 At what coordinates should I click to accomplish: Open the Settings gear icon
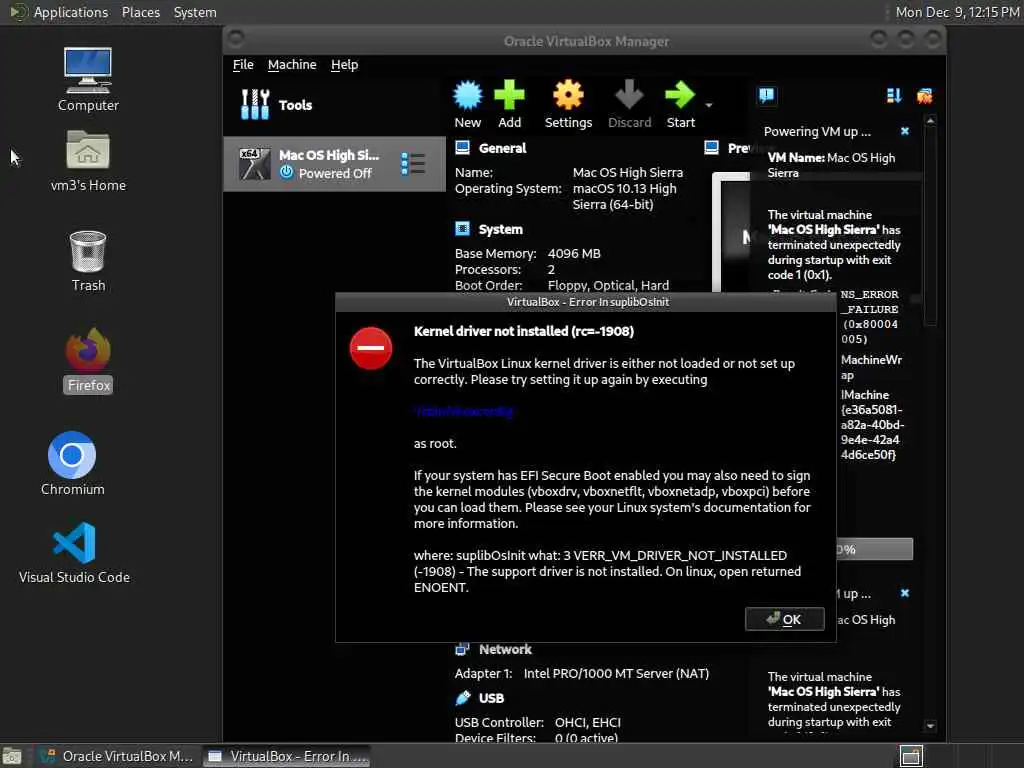568,95
